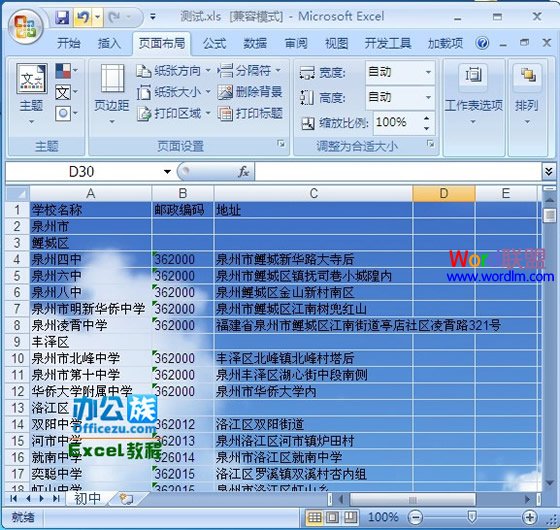
Task: Click the Undo icon
Action: [x=82, y=17]
